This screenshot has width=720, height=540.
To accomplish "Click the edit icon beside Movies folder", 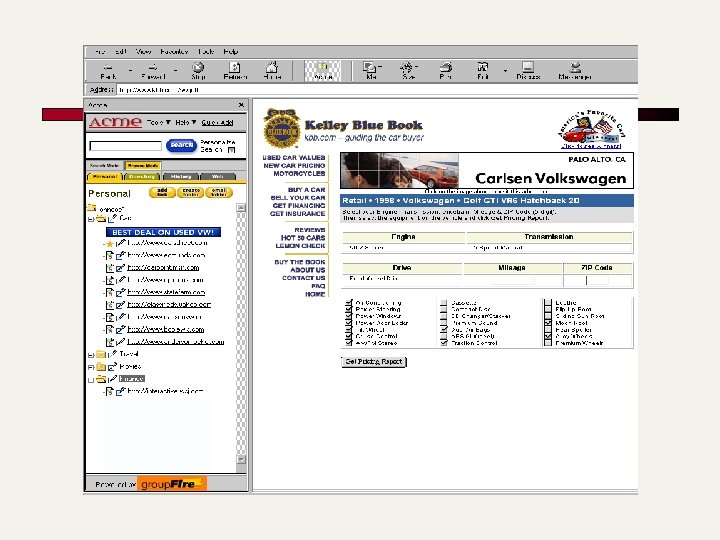I will (112, 367).
